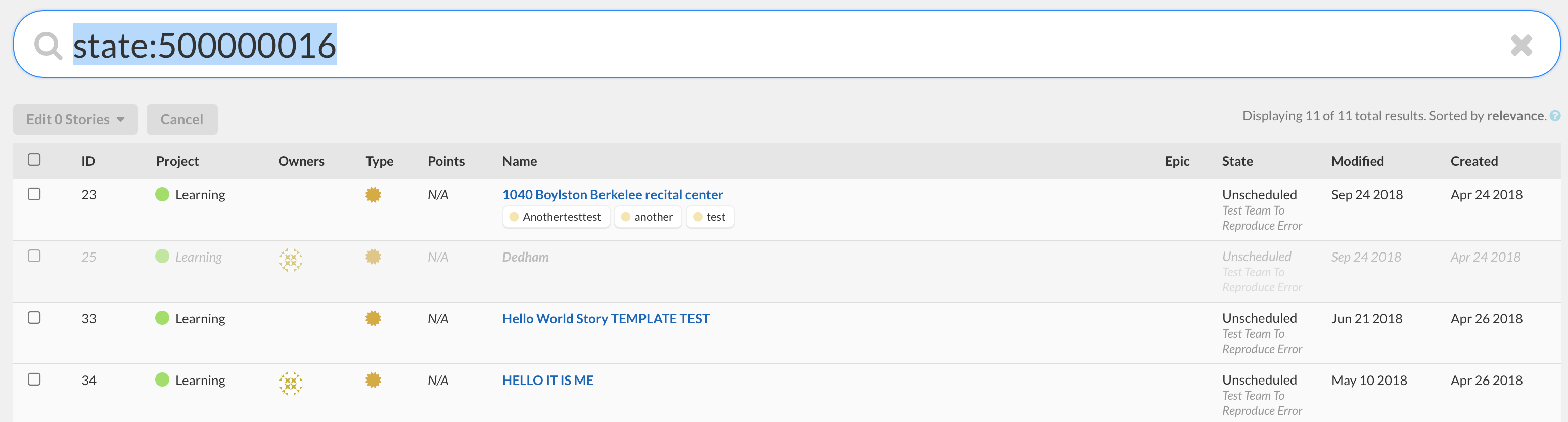This screenshot has width=1568, height=422.
Task: Click into the state:500000016 search field
Action: click(x=785, y=45)
